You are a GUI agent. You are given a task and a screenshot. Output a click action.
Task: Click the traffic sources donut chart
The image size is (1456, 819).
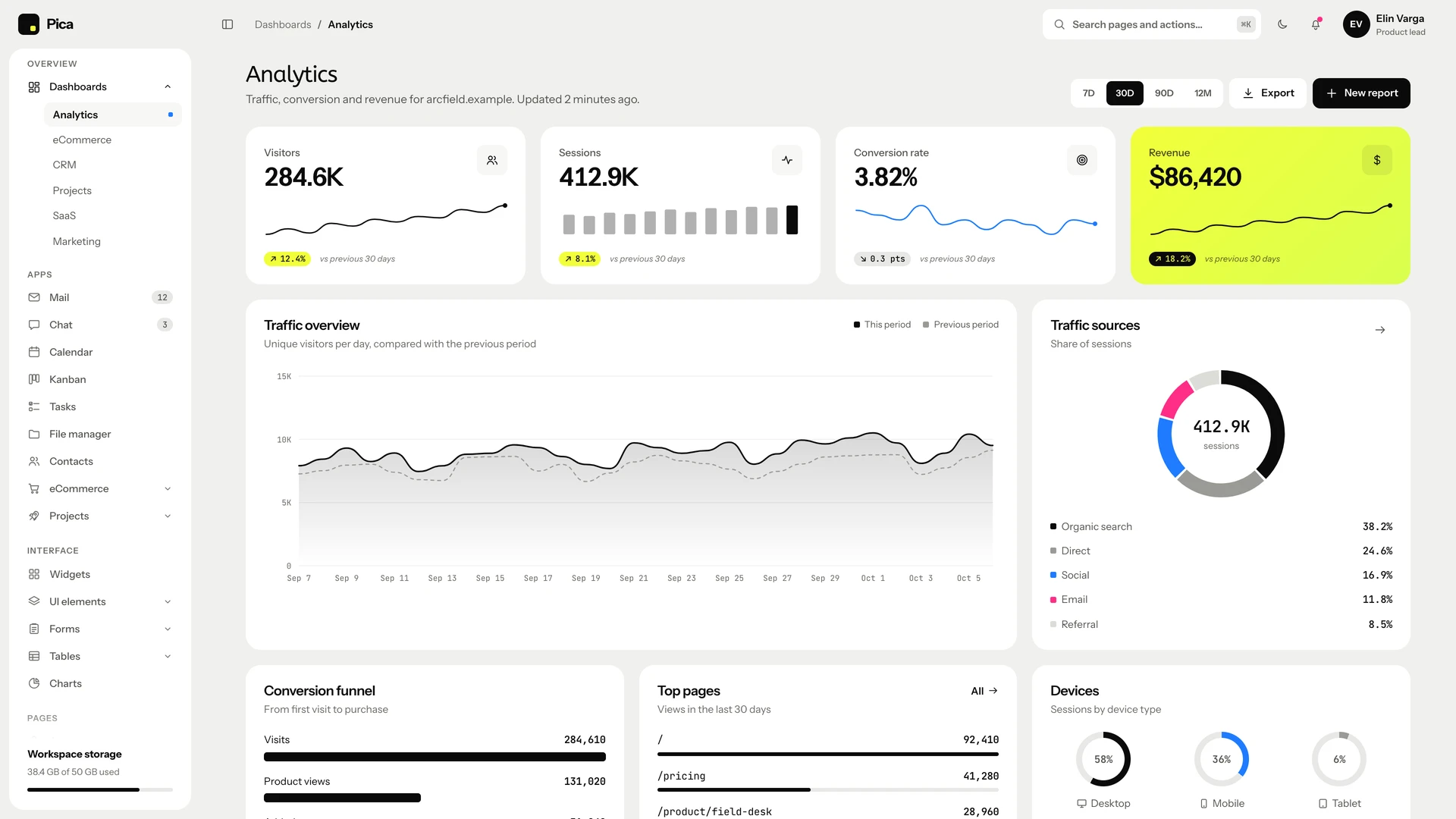1221,434
